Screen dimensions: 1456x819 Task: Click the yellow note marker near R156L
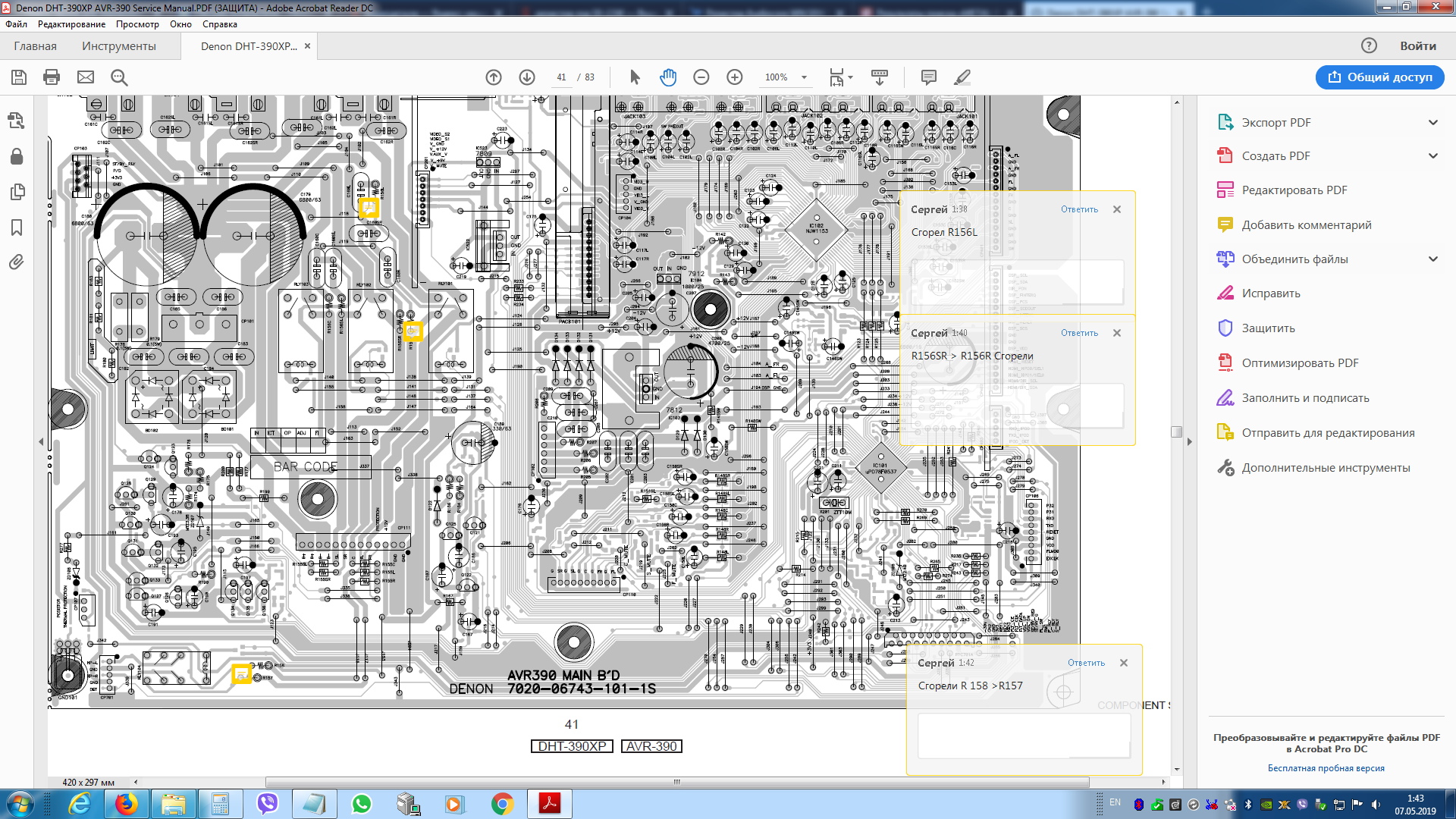[x=369, y=208]
